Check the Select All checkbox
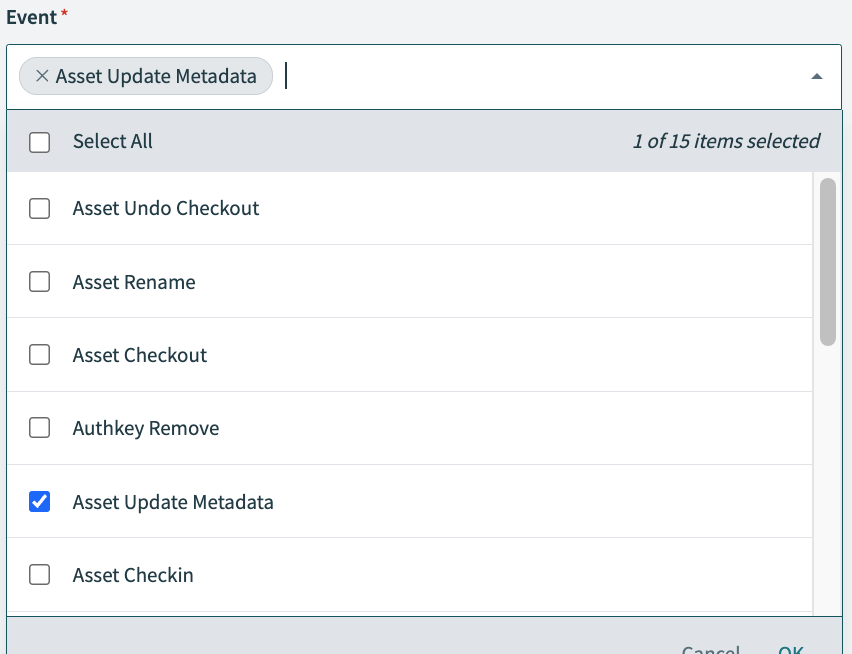The width and height of the screenshot is (852, 654). 40,142
